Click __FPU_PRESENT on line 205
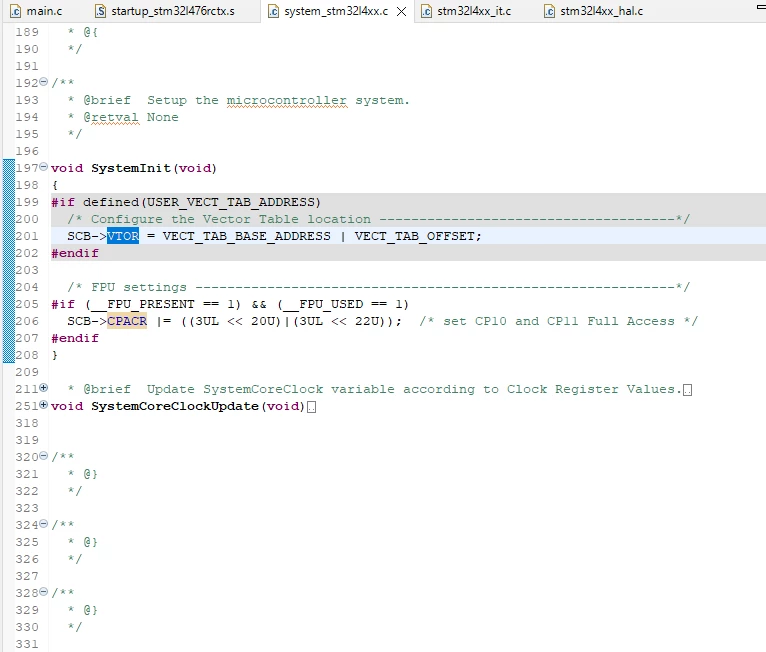This screenshot has width=766, height=652. click(x=143, y=304)
